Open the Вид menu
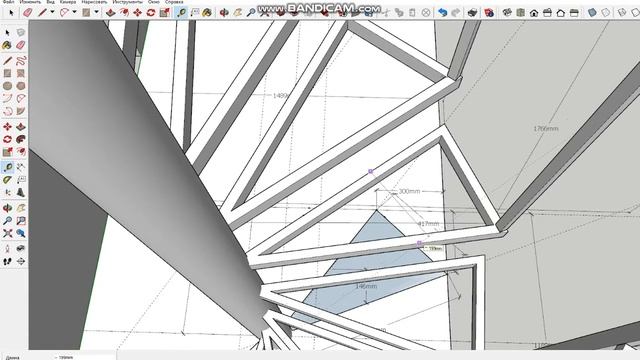Image resolution: width=640 pixels, height=360 pixels. pyautogui.click(x=51, y=2)
